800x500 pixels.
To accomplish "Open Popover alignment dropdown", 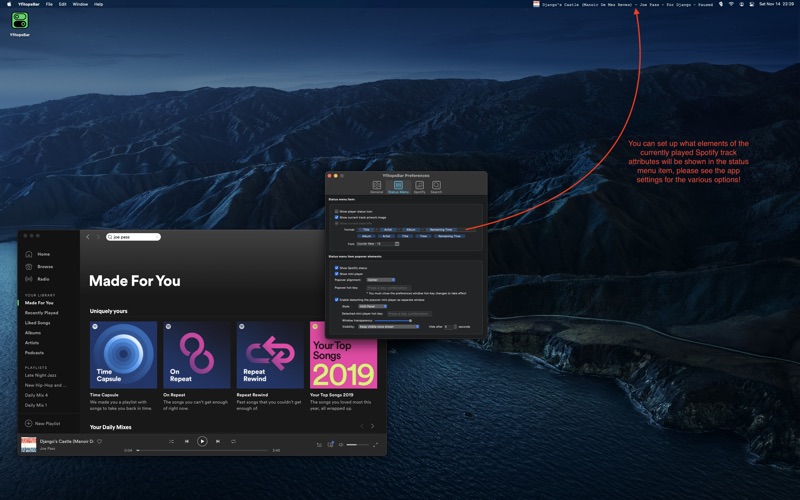I will click(x=381, y=280).
